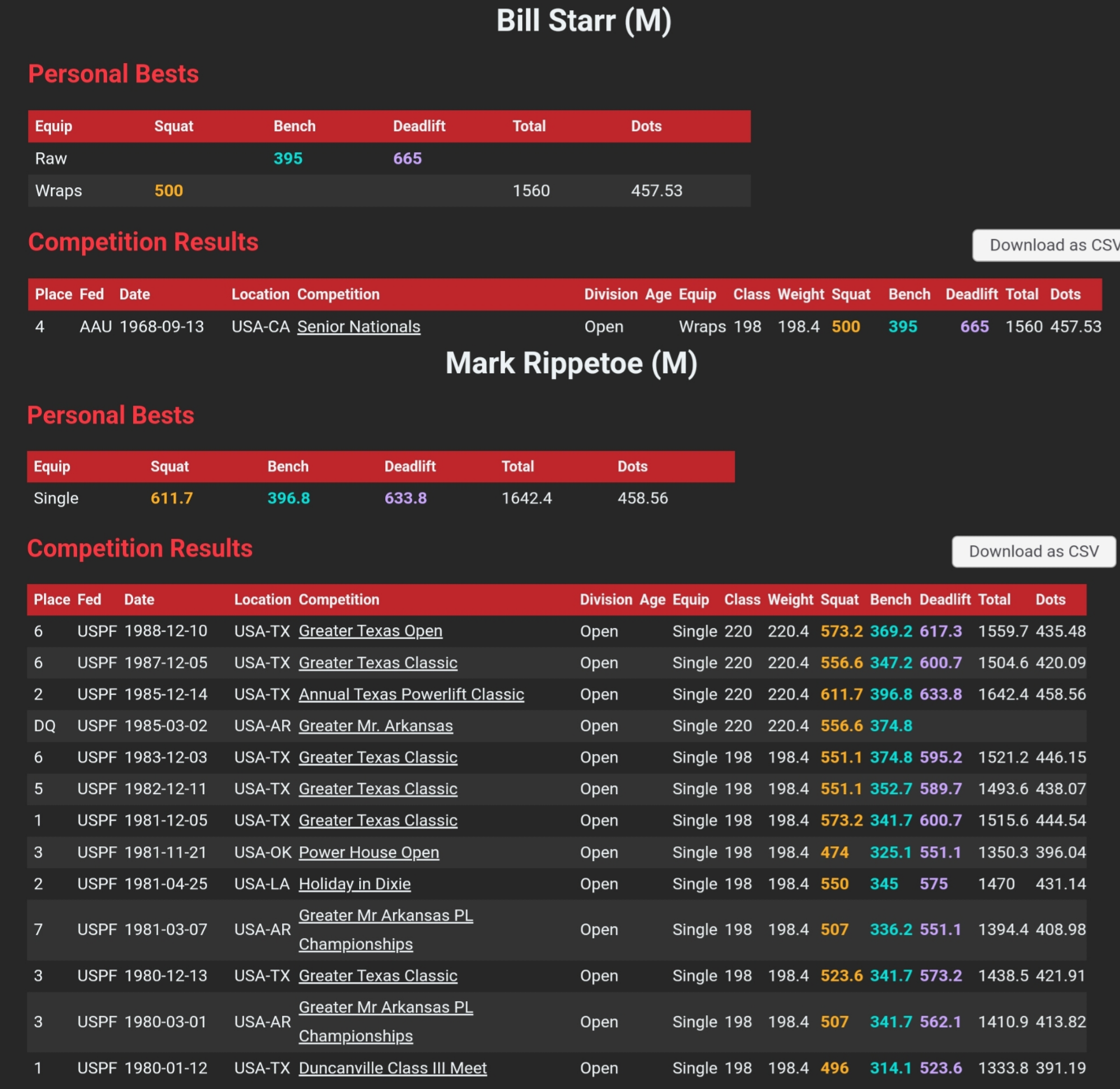
Task: Click the deadlift value 575 in Holiday in Dixie row
Action: tap(933, 884)
